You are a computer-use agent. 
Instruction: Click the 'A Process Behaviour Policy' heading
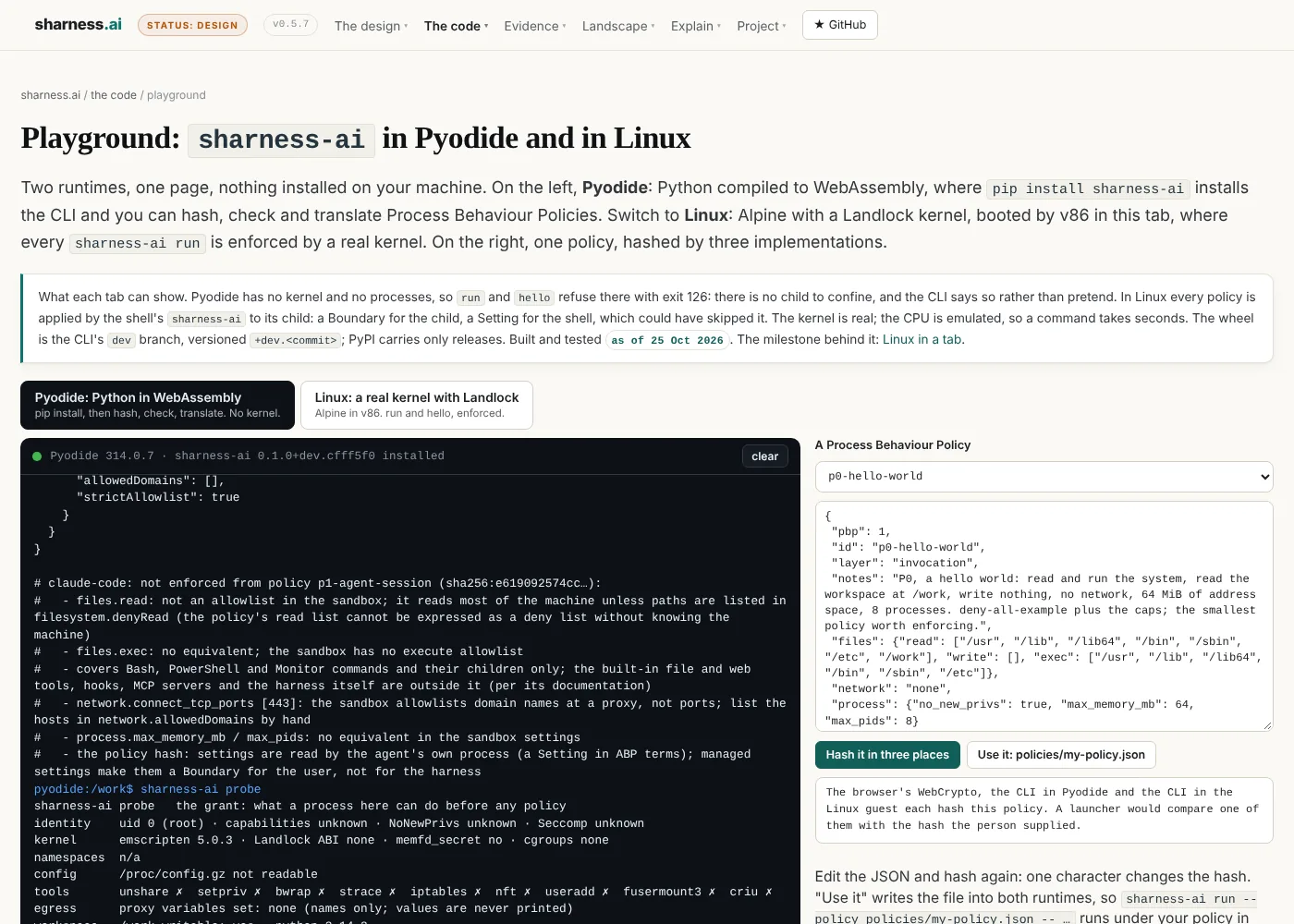[x=893, y=444]
